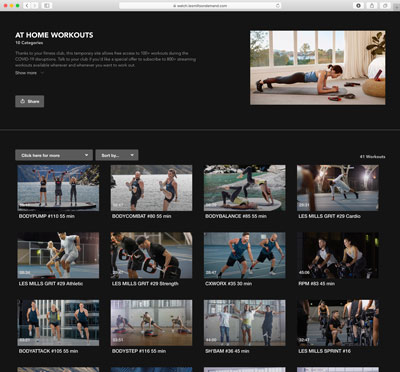This screenshot has width=400, height=372.
Task: Select the BODYCOMBAT #80 workout thumbnail
Action: pyautogui.click(x=151, y=188)
